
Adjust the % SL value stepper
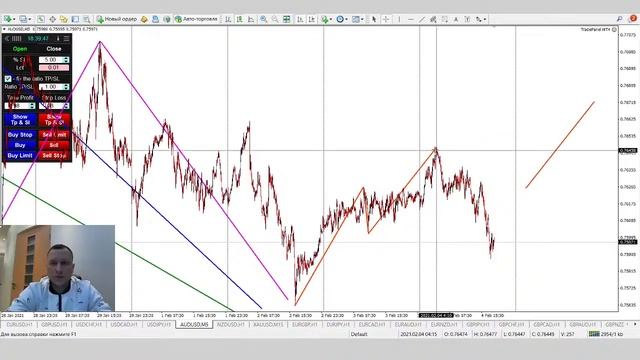pyautogui.click(x=67, y=60)
